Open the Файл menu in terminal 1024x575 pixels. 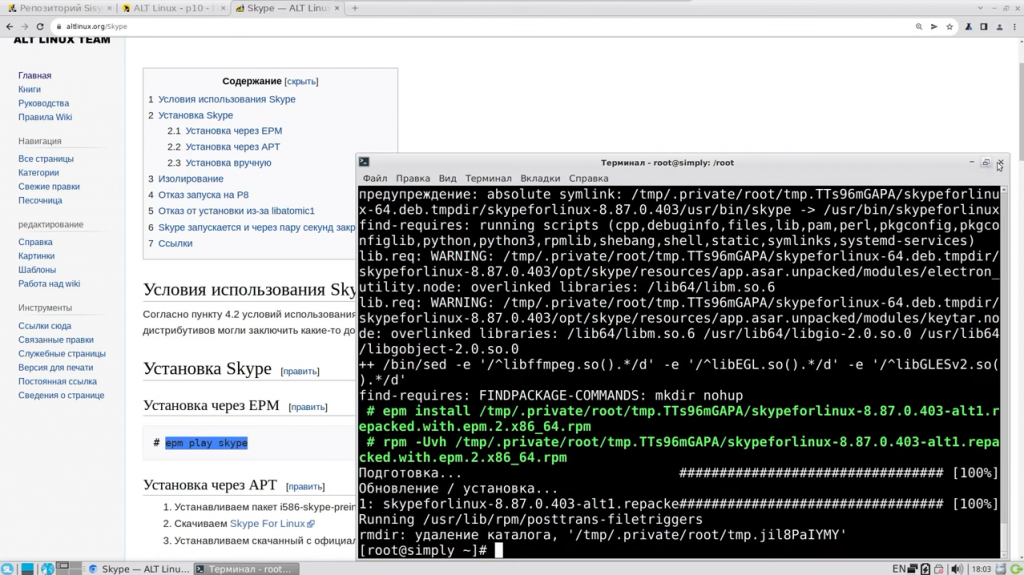point(375,178)
